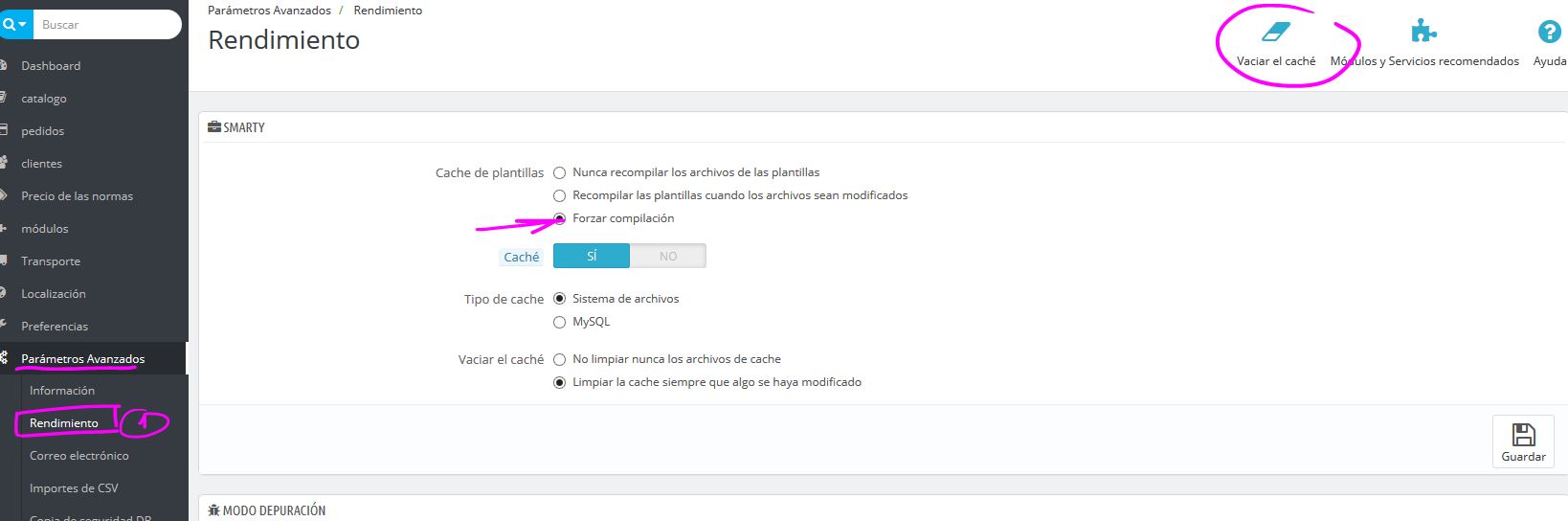Click the Smarty briefcase panel icon
Screen dimensions: 1568x521
[x=214, y=127]
